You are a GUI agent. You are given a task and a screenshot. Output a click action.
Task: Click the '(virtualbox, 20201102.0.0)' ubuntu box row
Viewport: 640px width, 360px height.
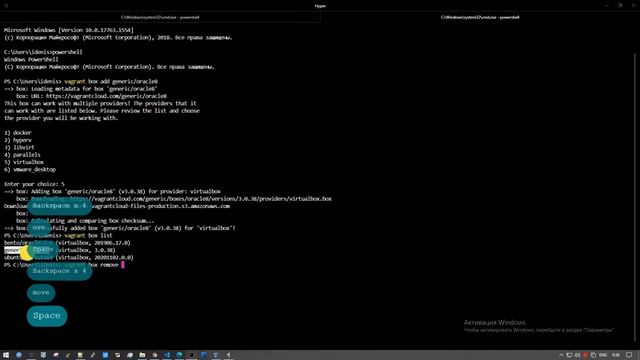[69, 258]
